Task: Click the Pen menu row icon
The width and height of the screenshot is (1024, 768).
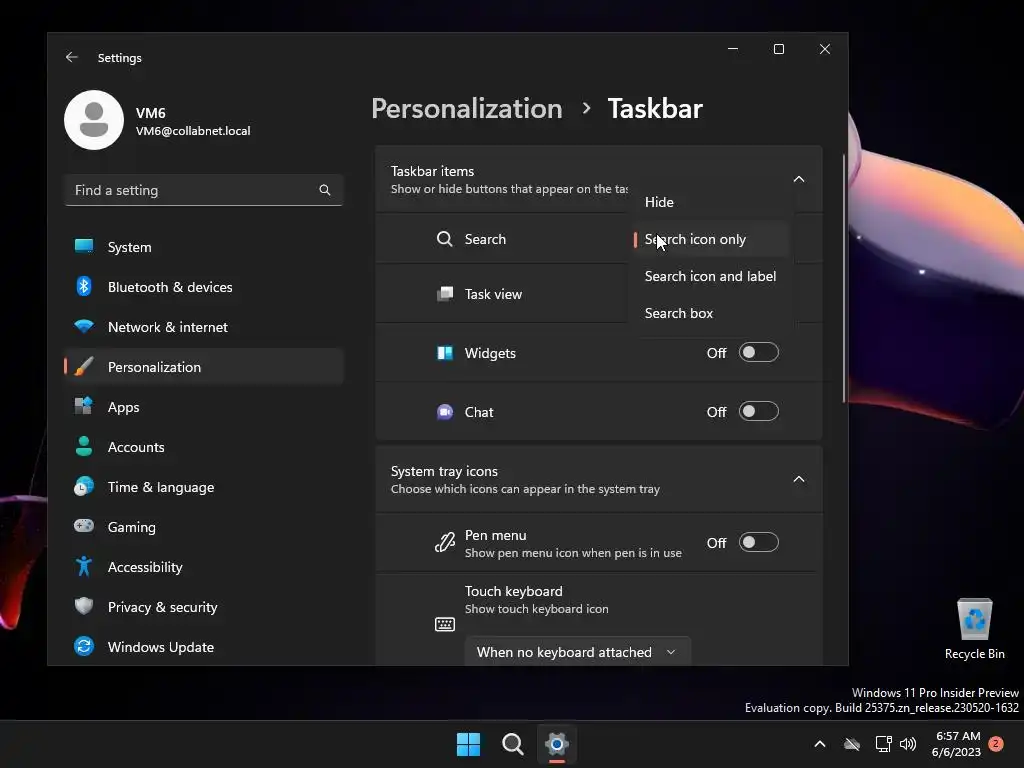Action: (x=445, y=543)
